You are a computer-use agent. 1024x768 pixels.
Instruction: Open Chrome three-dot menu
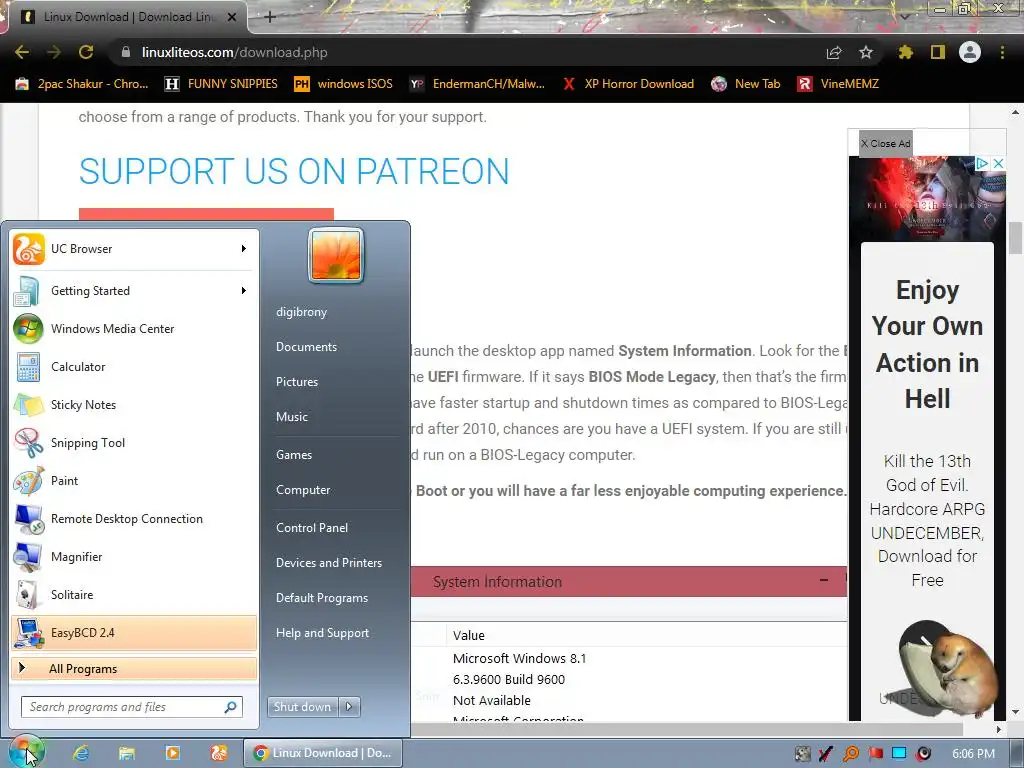pos(1002,52)
